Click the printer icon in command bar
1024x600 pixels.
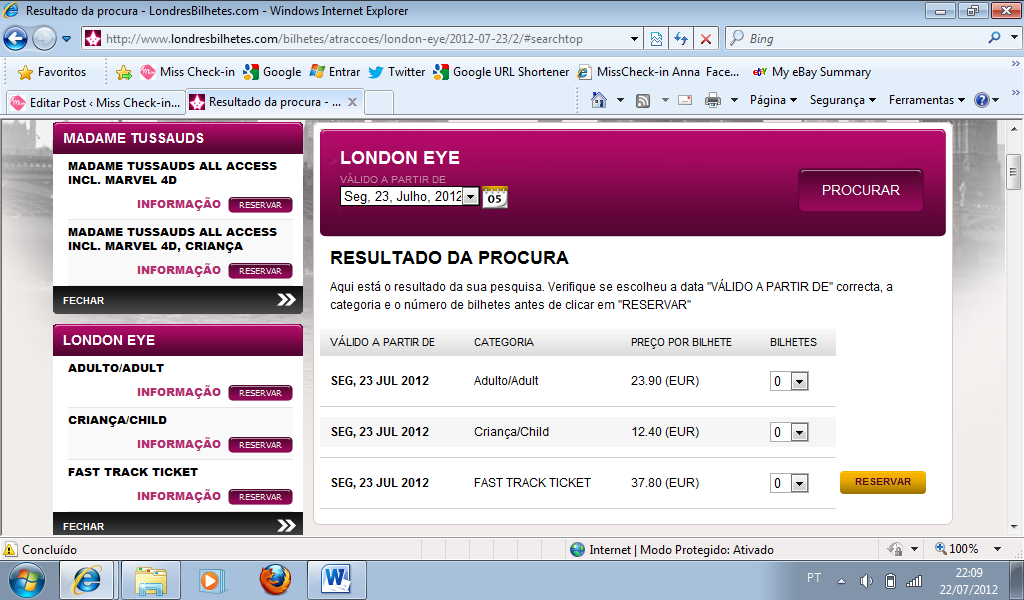coord(712,100)
